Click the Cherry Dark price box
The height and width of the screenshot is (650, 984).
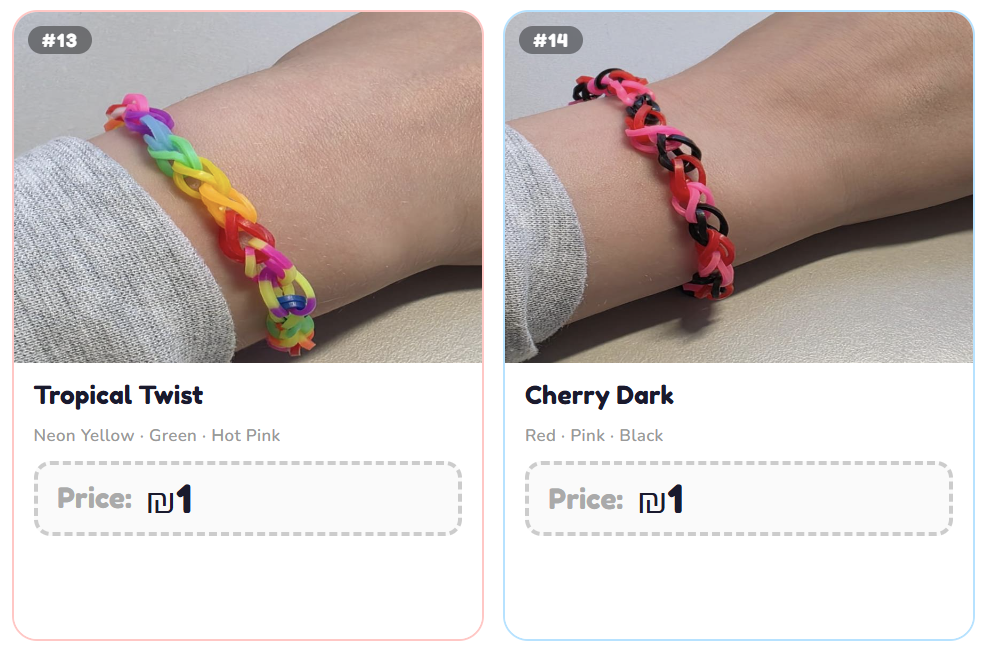(739, 499)
